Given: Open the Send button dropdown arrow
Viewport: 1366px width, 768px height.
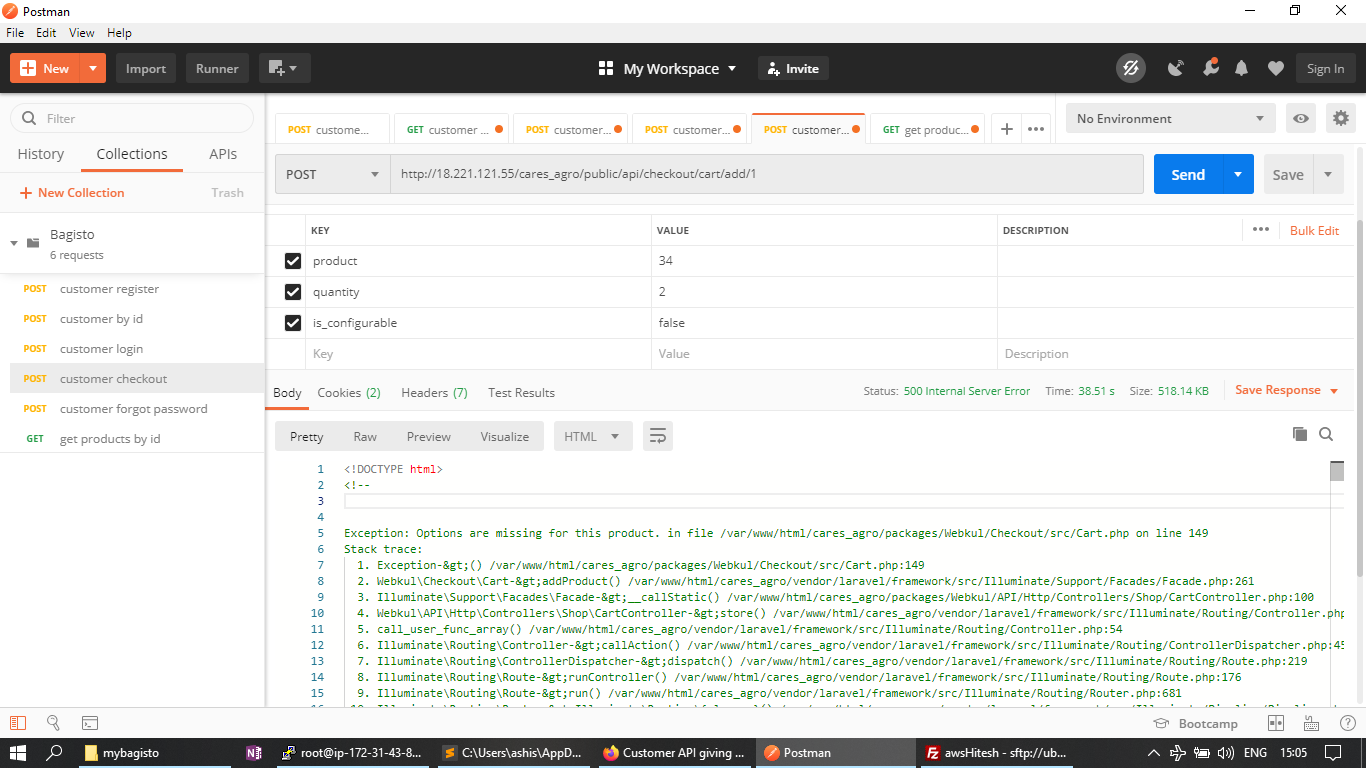Looking at the screenshot, I should pyautogui.click(x=1238, y=174).
